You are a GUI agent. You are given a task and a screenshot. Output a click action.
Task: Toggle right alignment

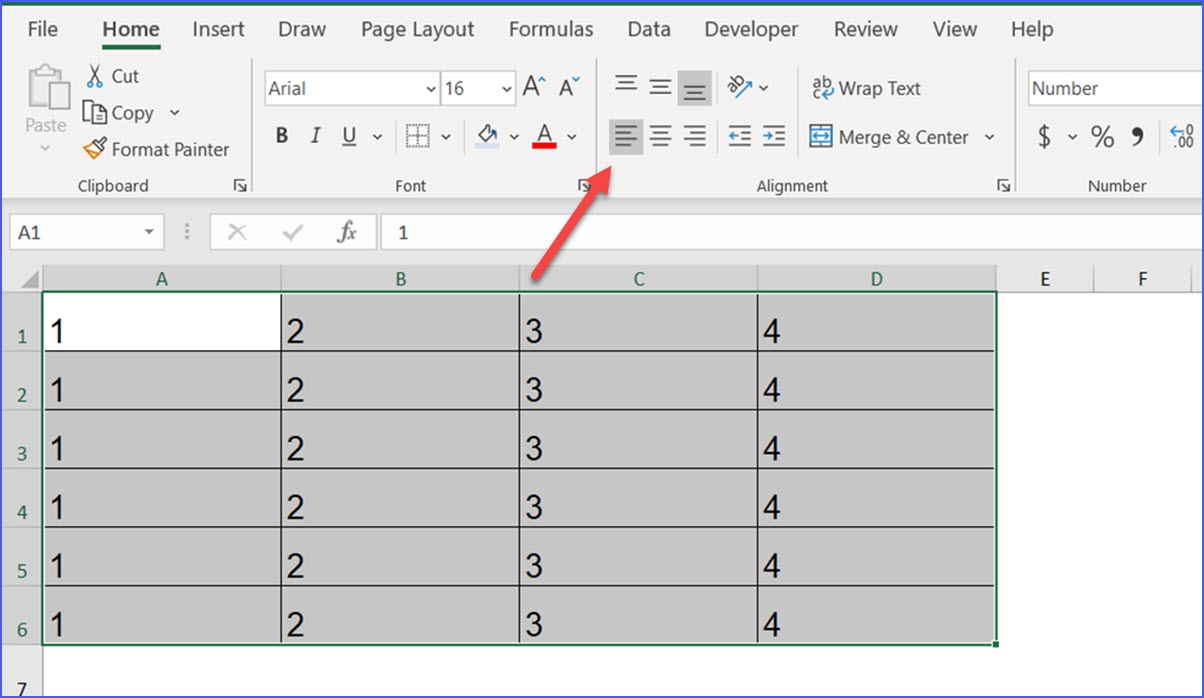[x=694, y=136]
